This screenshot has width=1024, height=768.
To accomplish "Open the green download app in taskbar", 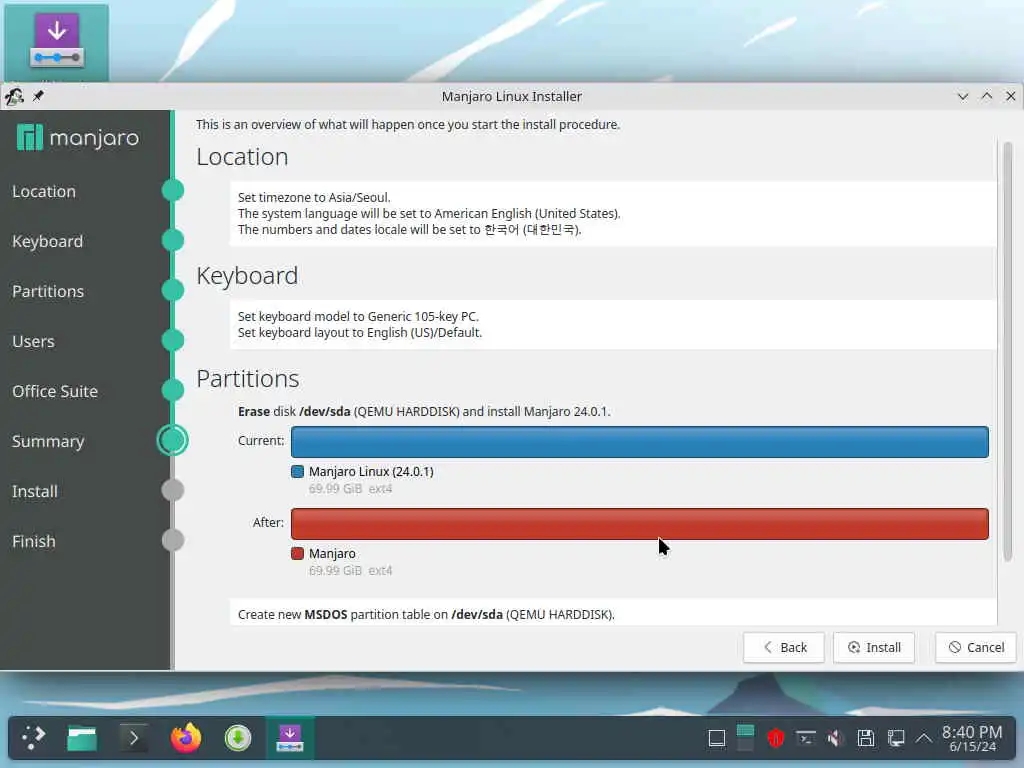I will point(238,739).
